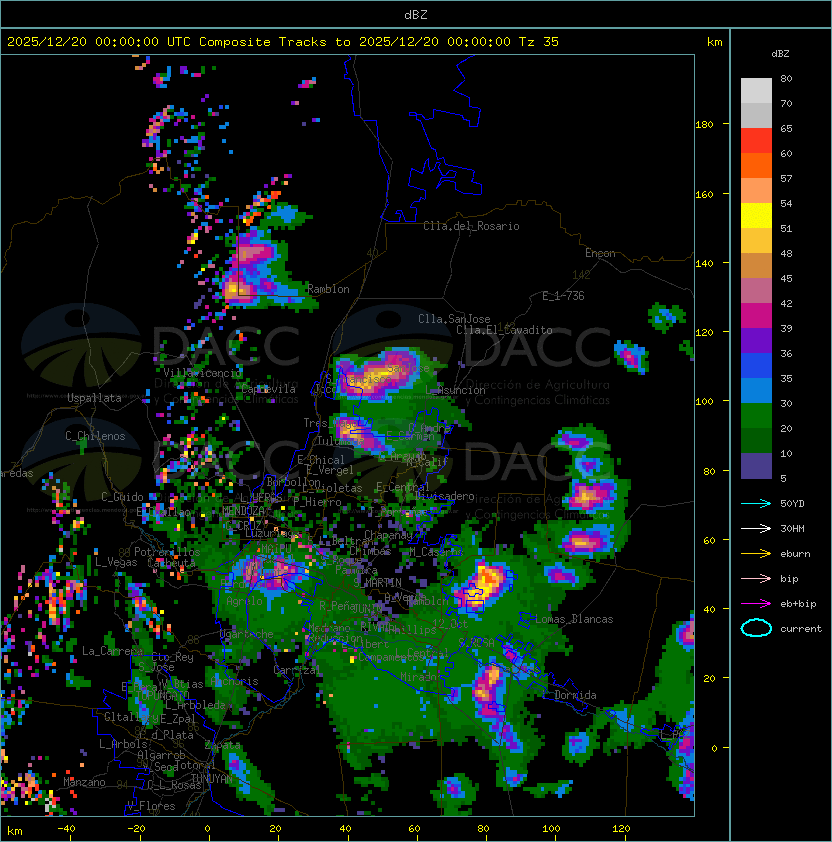This screenshot has width=832, height=842.
Task: Click the Dormida town label
Action: pos(575,695)
